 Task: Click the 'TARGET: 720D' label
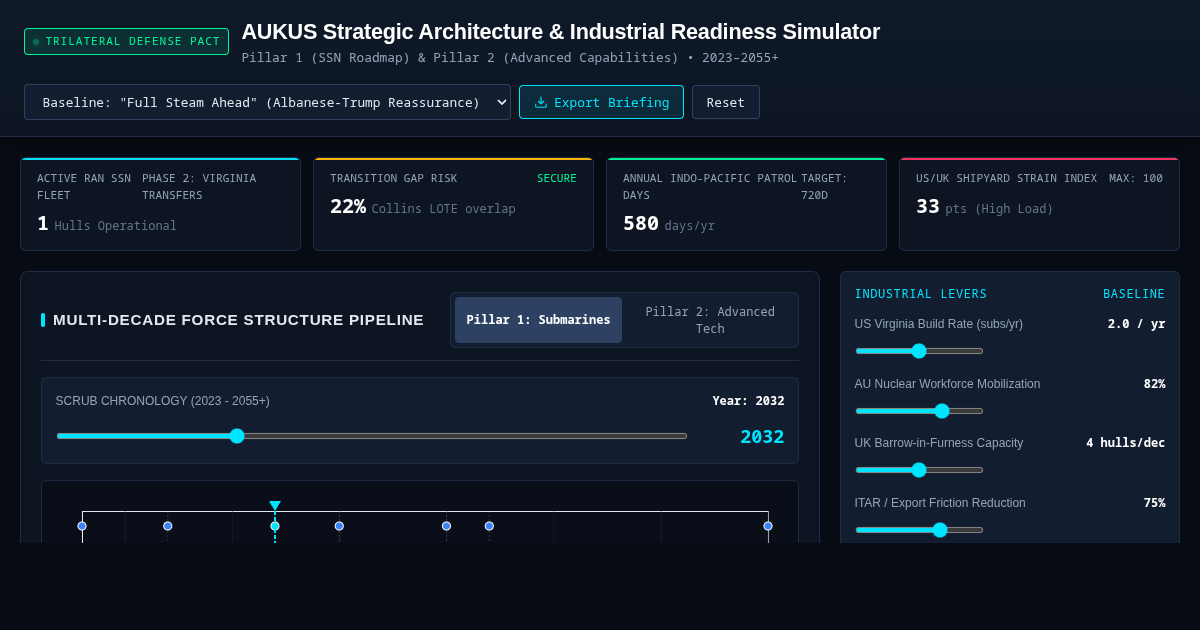pos(824,186)
